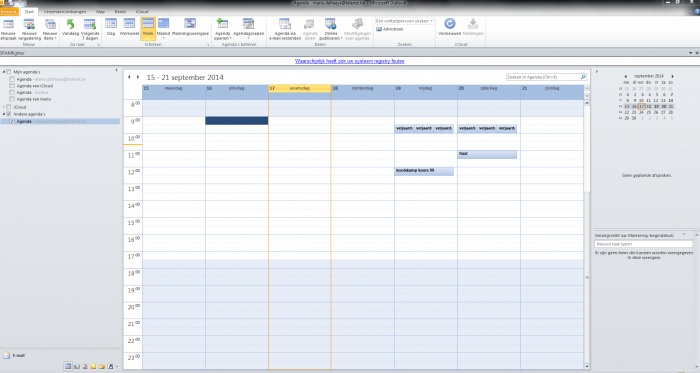Check the Agenda van mario checkbox

point(12,99)
